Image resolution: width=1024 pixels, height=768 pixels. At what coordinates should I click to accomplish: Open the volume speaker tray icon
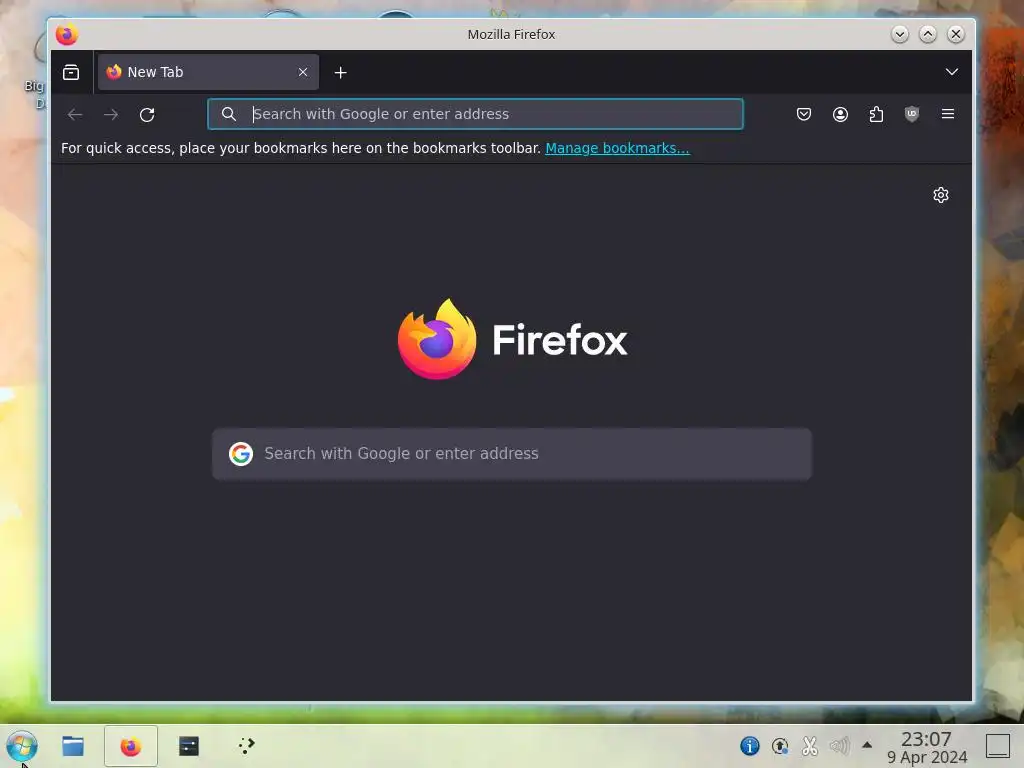(x=840, y=745)
